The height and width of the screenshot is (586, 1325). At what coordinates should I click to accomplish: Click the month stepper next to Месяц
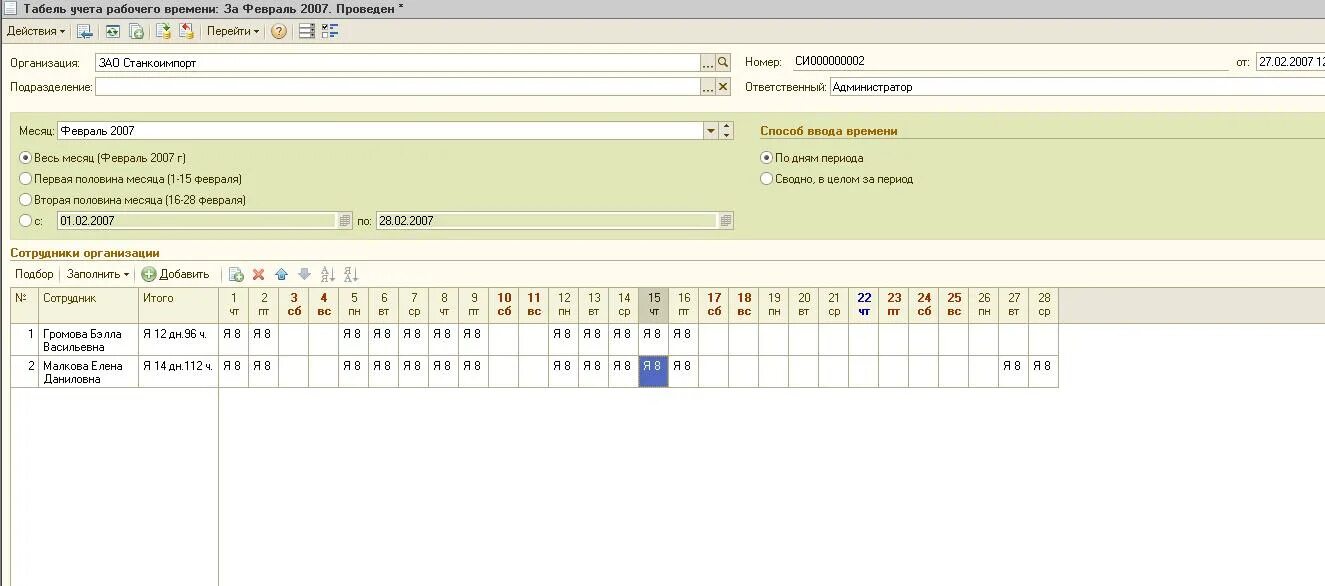pyautogui.click(x=727, y=131)
